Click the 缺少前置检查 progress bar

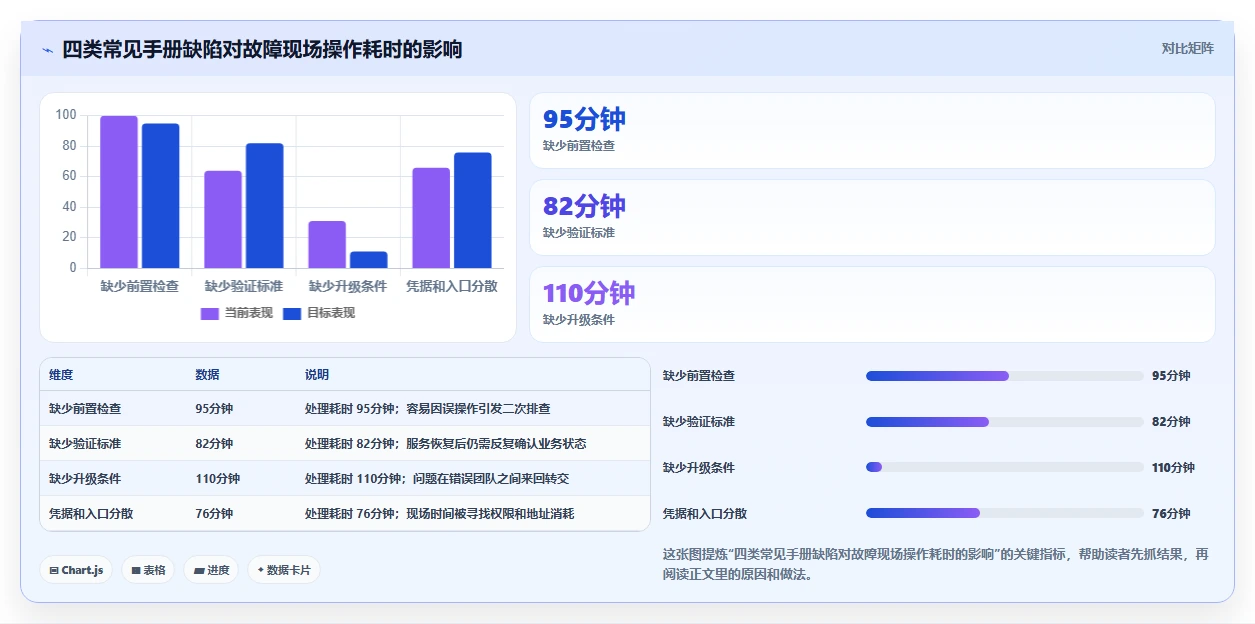point(1004,376)
